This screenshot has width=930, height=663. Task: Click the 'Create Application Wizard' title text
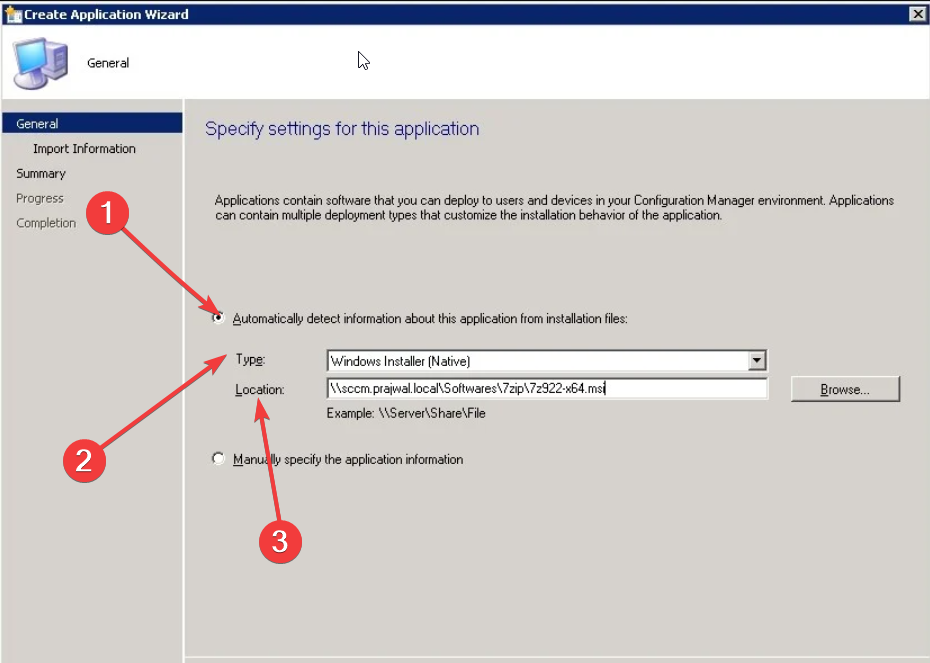pyautogui.click(x=106, y=14)
